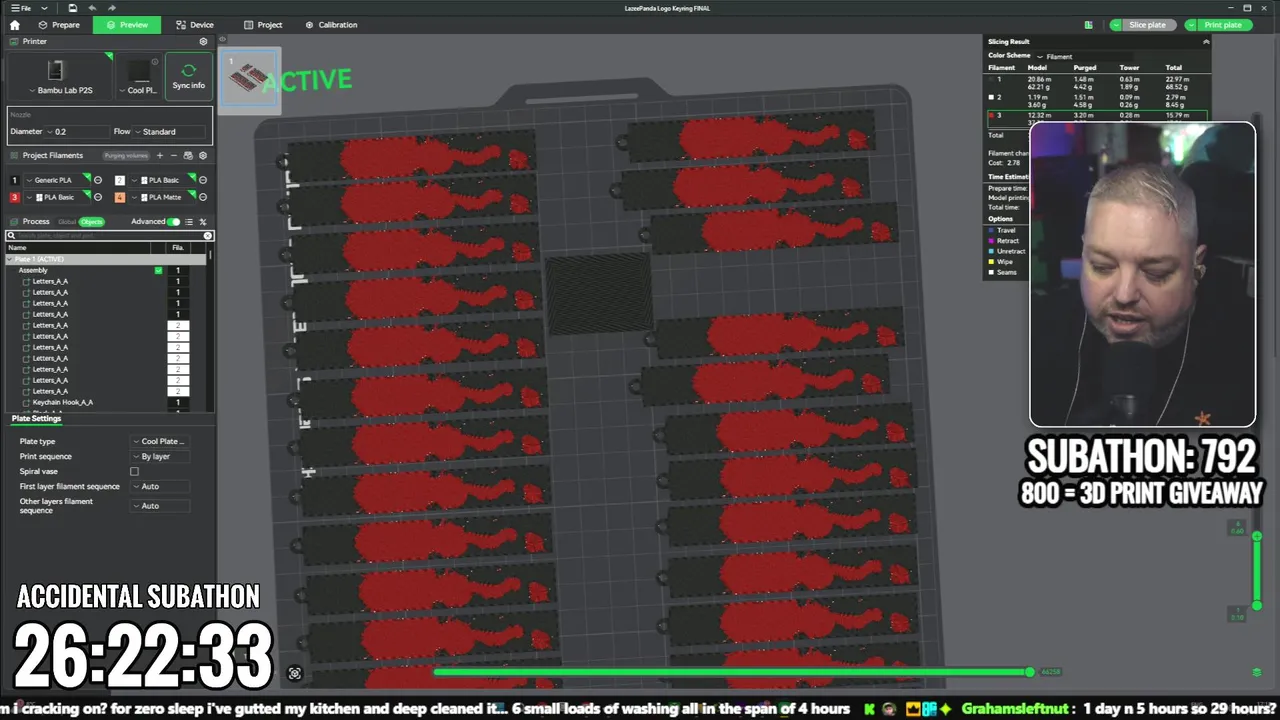Toggle the Assembly green checkbox
This screenshot has height=720, width=1280.
pos(158,270)
